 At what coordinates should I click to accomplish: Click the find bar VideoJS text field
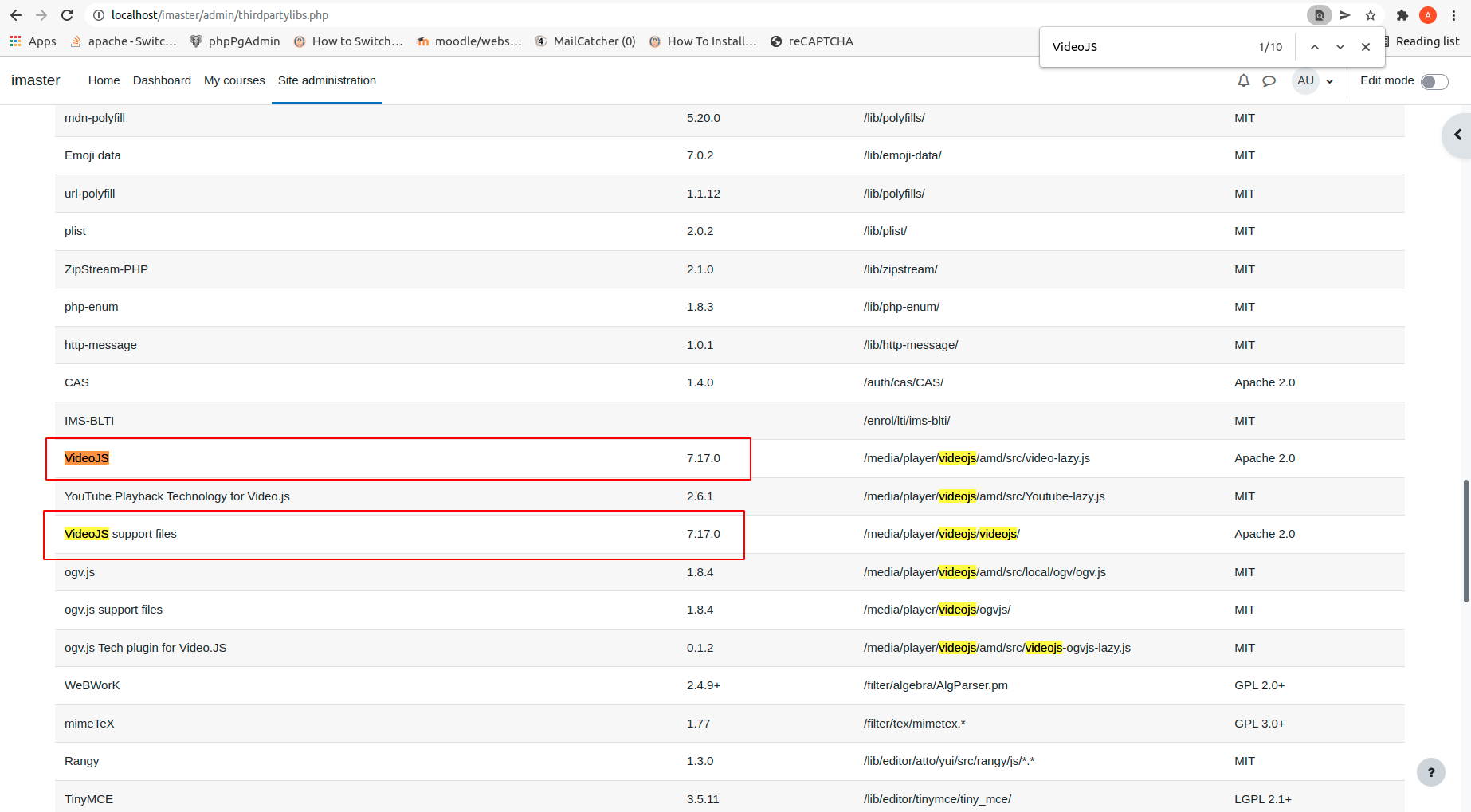click(x=1147, y=47)
